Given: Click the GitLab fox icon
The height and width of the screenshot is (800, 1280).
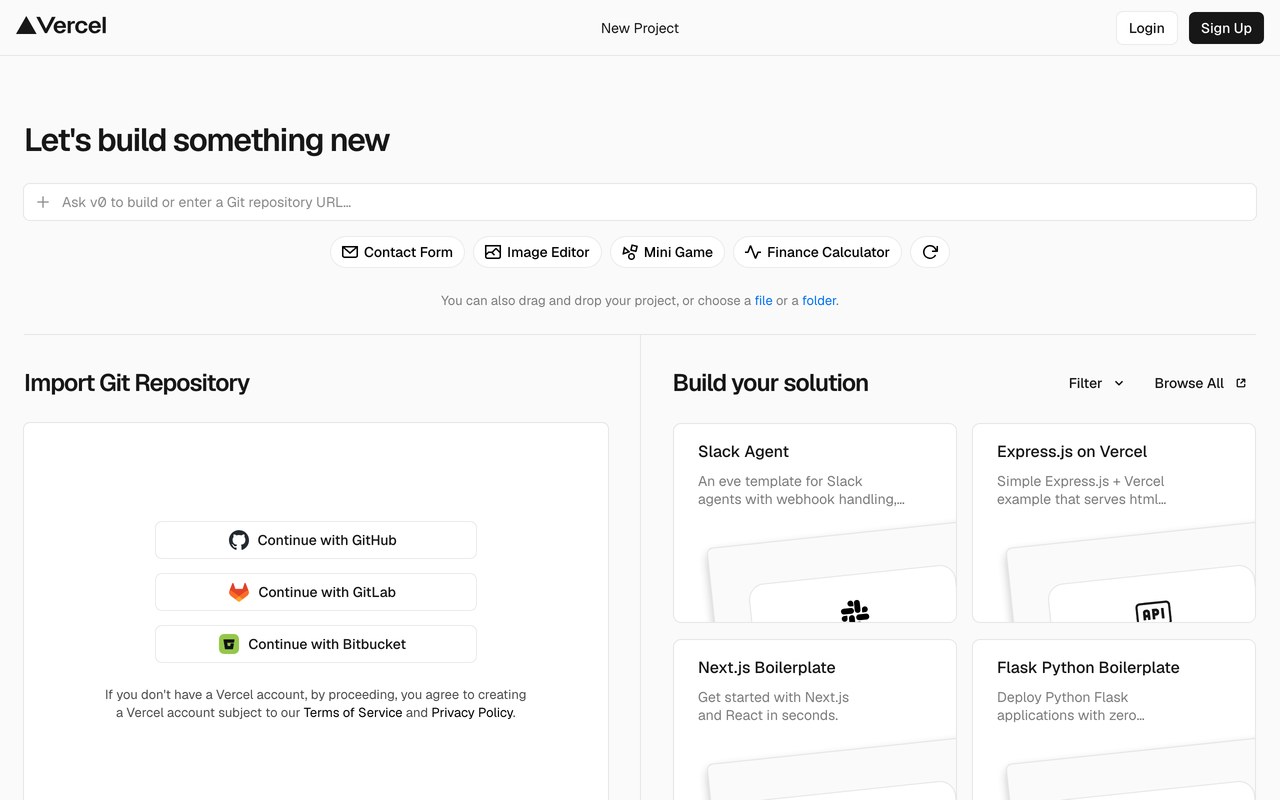Looking at the screenshot, I should click(239, 592).
